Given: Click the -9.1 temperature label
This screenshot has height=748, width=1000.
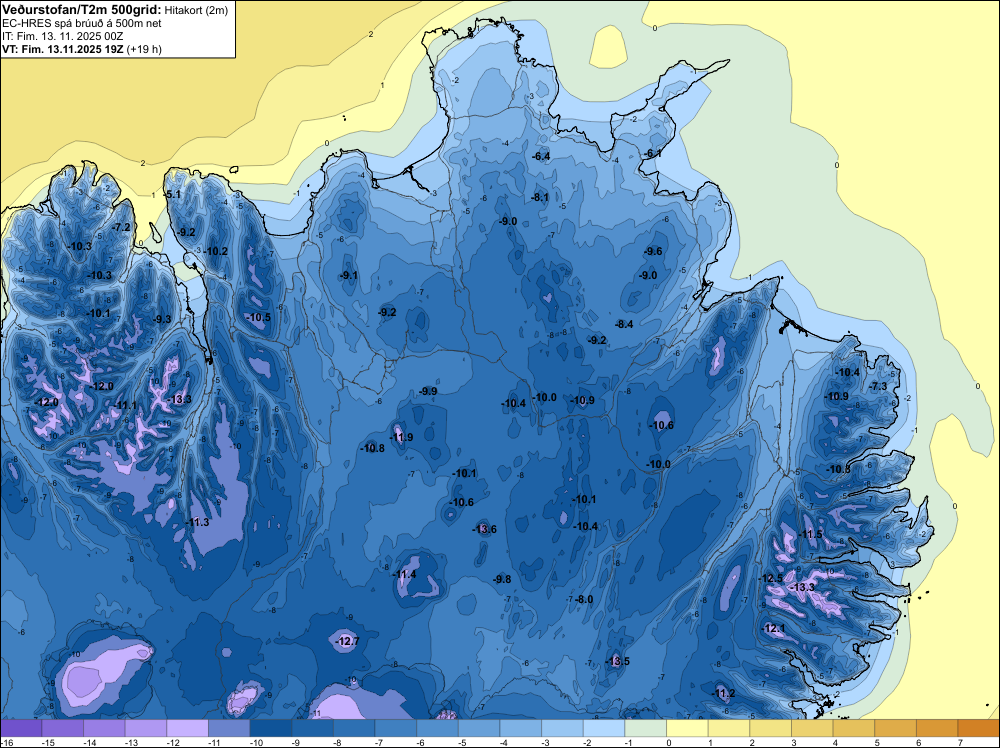Looking at the screenshot, I should tap(349, 275).
